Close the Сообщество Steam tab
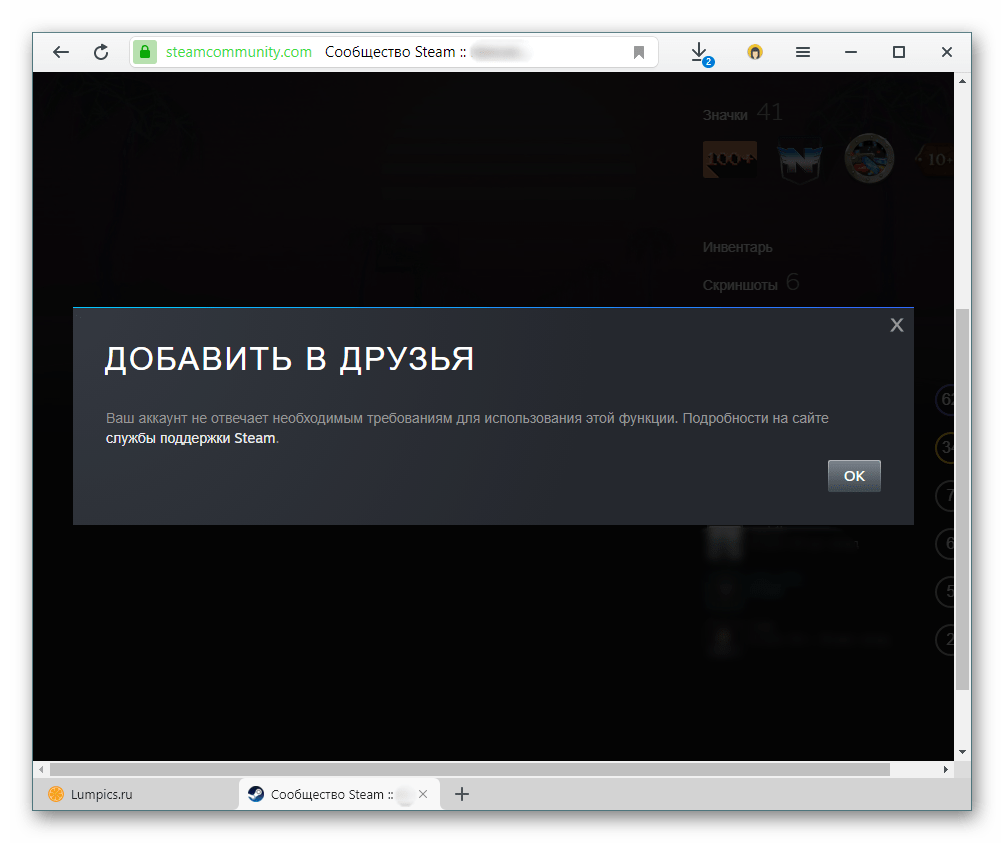 tap(423, 794)
